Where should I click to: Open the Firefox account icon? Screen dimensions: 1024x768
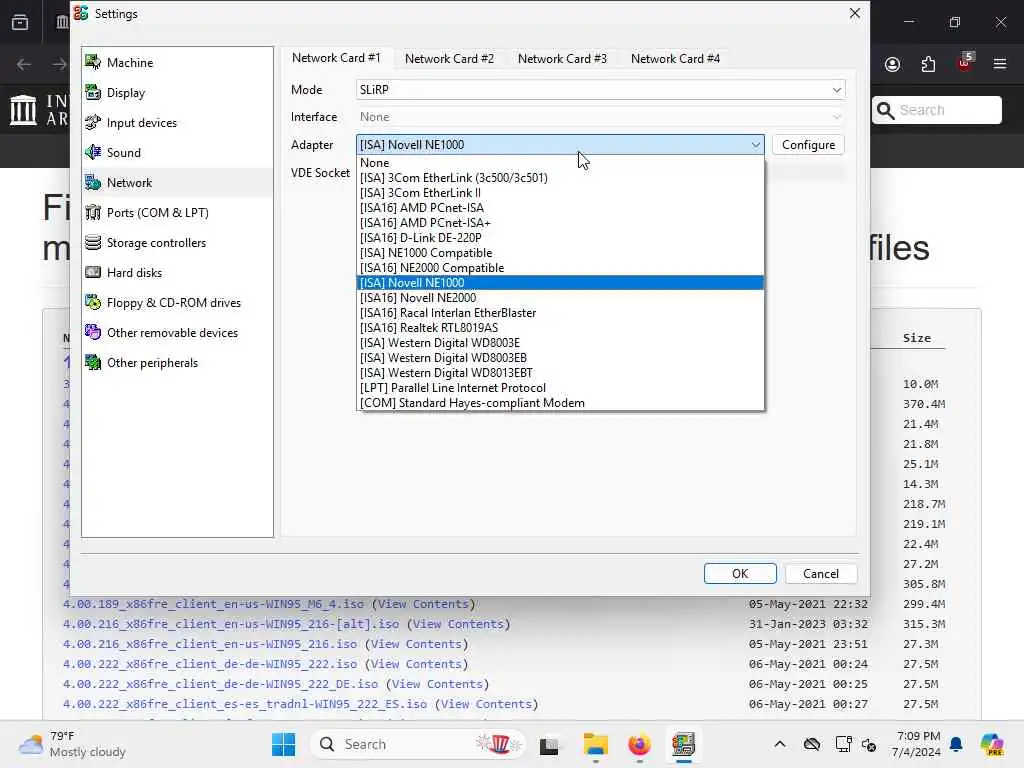892,64
